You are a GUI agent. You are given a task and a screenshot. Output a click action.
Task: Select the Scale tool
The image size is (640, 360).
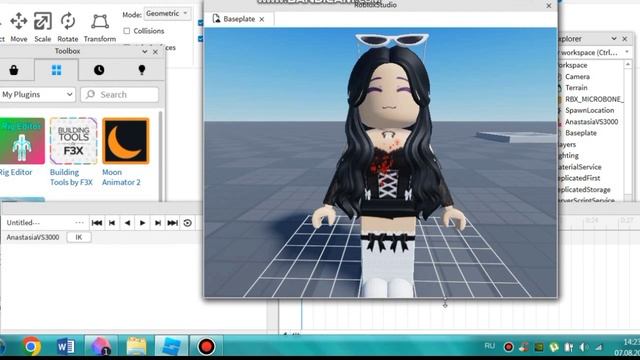tap(42, 27)
